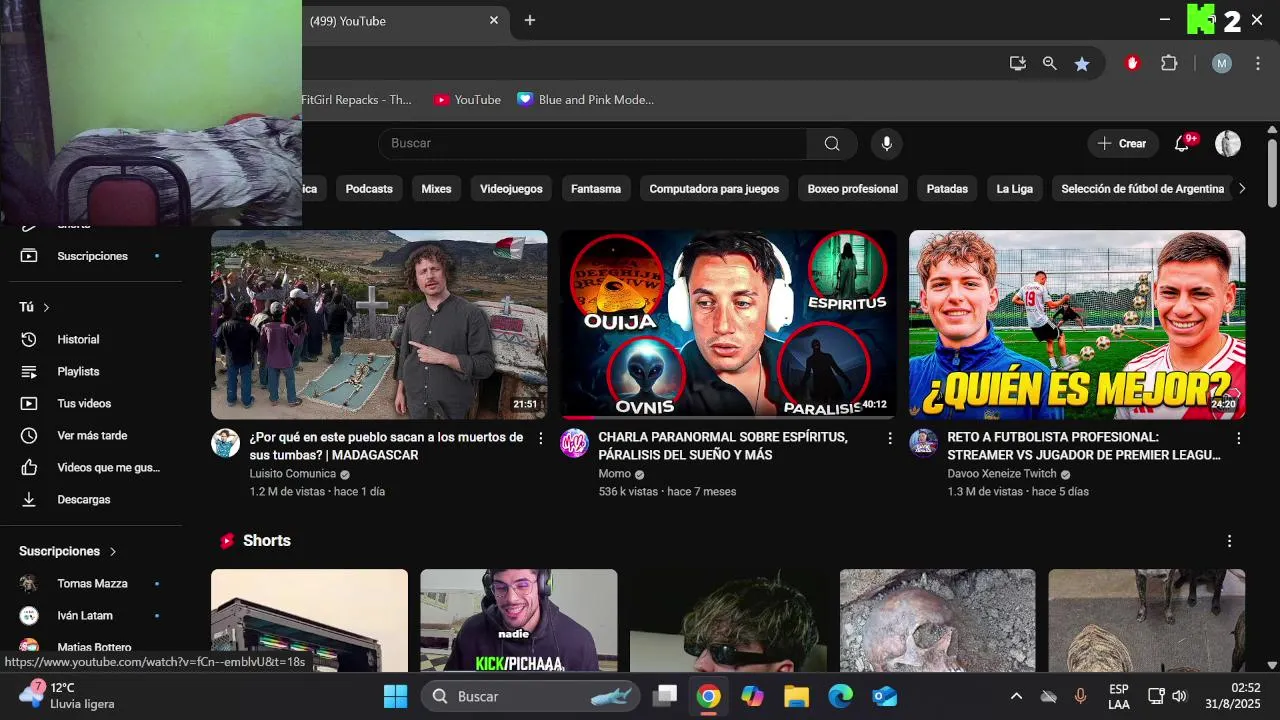
Task: Open the KICK/PICHAAA short thumbnail
Action: pos(519,620)
